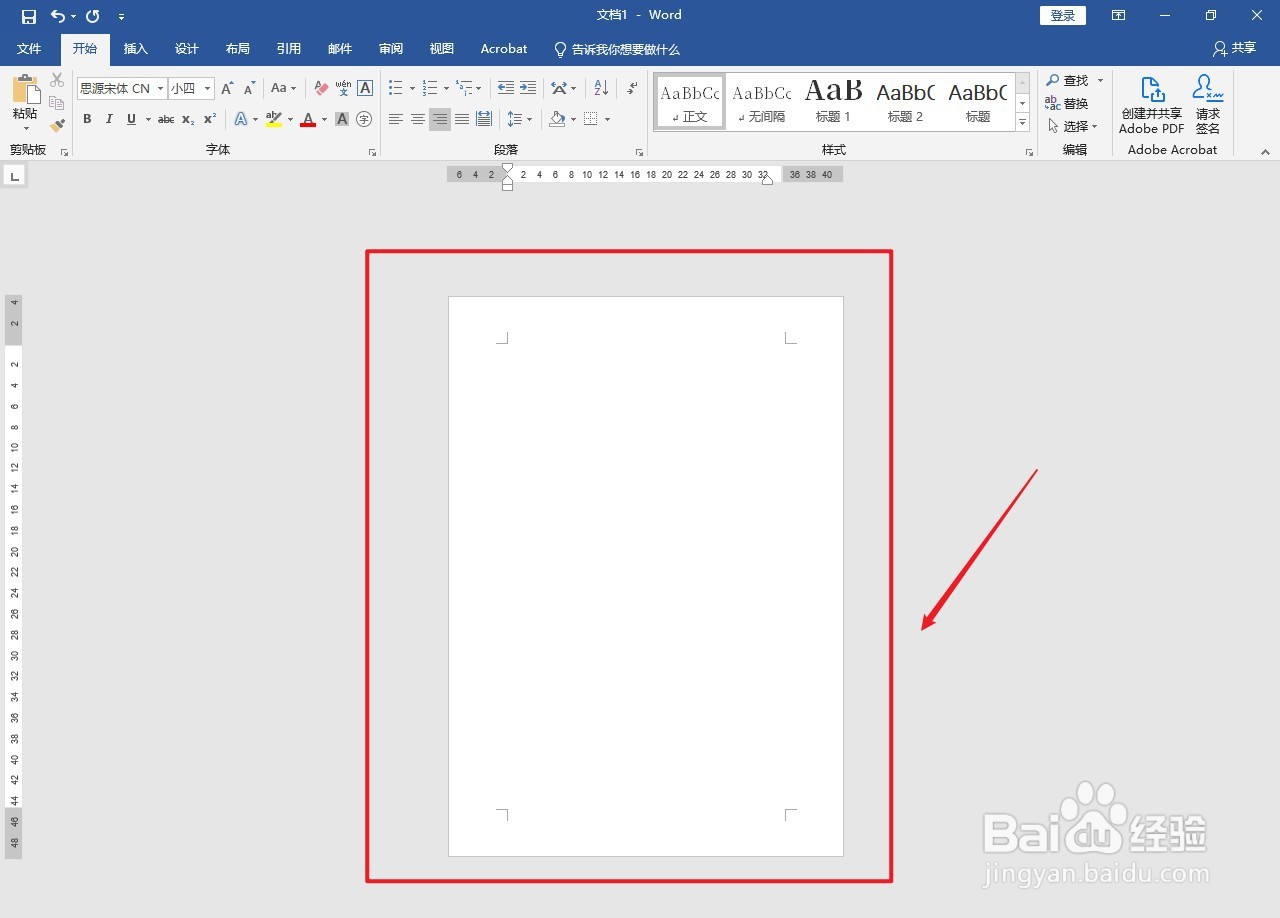Click the Redo icon in quick access

coord(93,16)
